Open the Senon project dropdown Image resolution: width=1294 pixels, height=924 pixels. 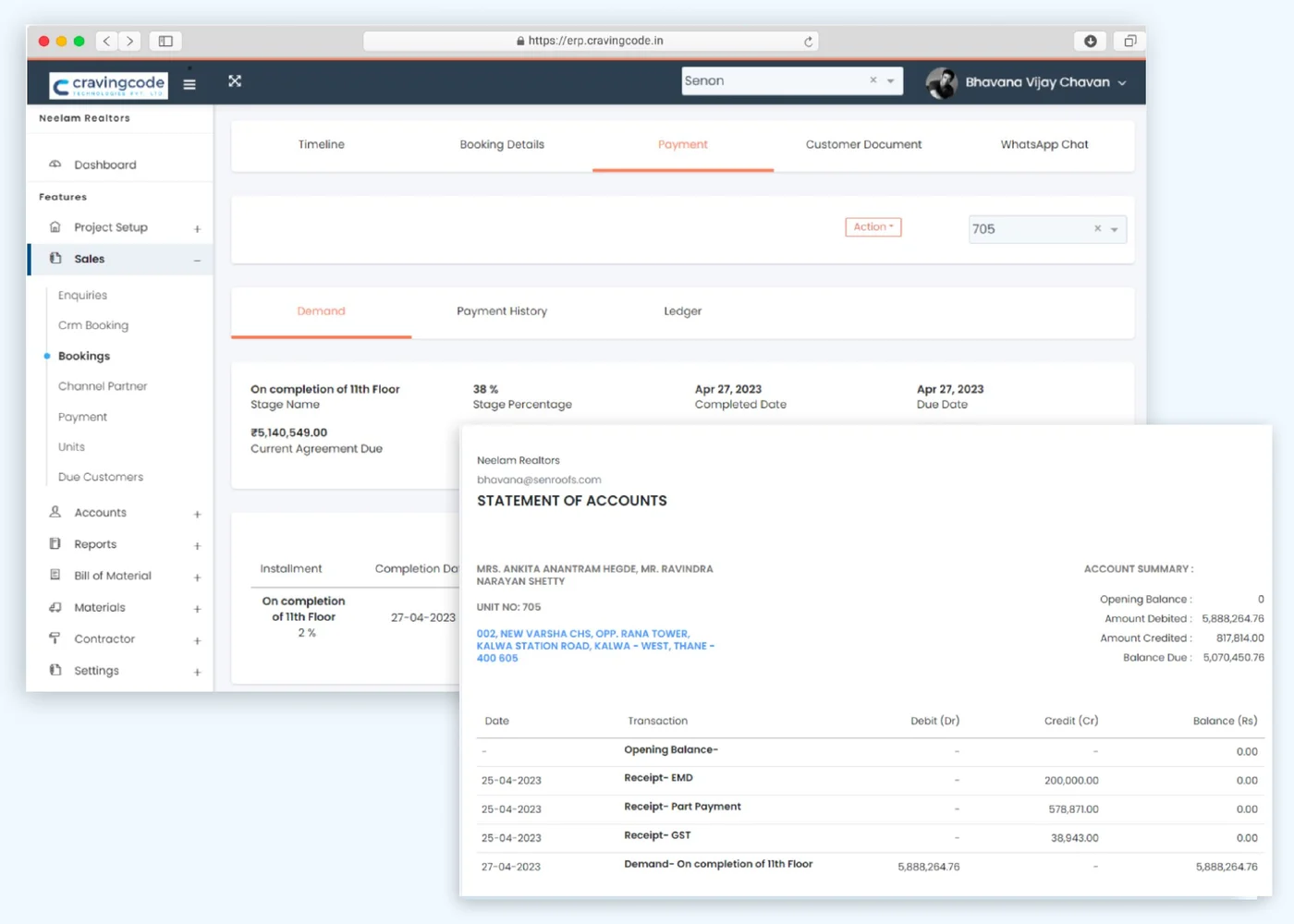[891, 81]
